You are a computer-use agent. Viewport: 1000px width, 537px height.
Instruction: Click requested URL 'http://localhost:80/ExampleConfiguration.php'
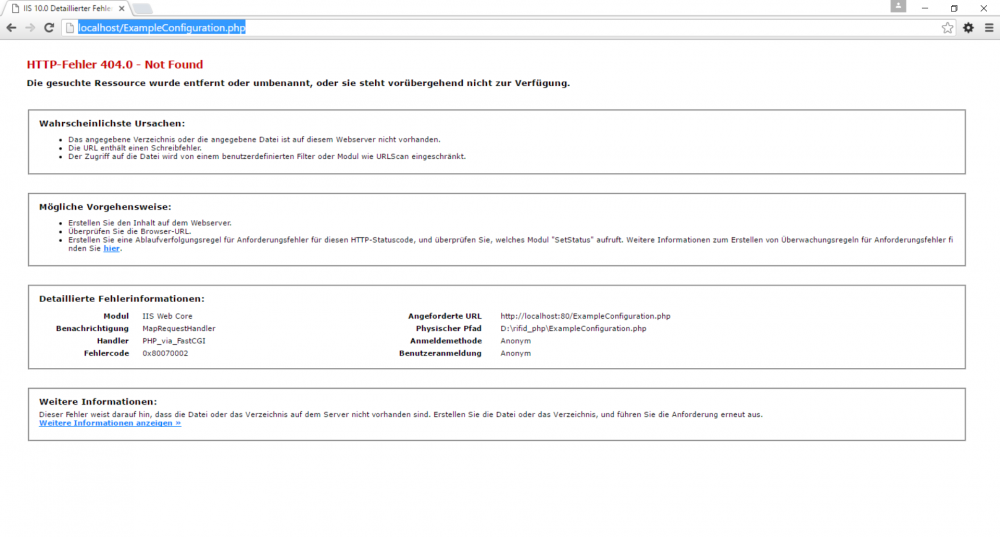pos(585,316)
